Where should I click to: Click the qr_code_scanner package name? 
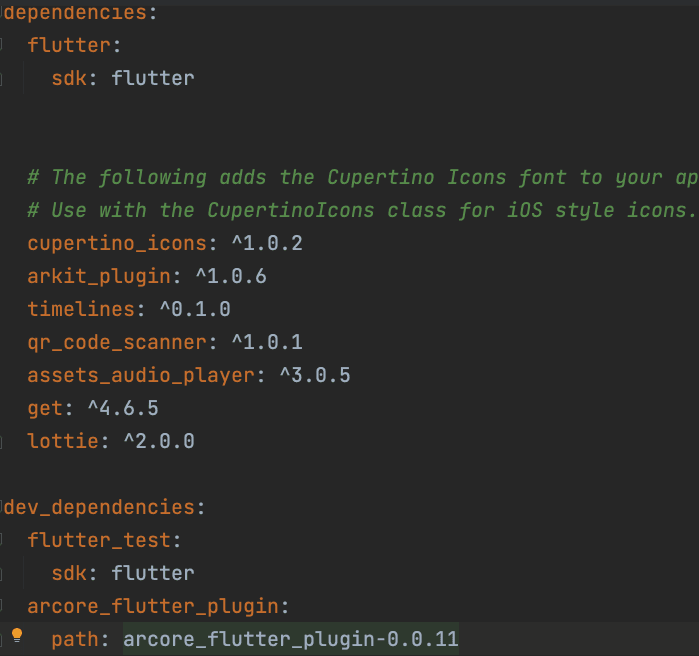(115, 342)
